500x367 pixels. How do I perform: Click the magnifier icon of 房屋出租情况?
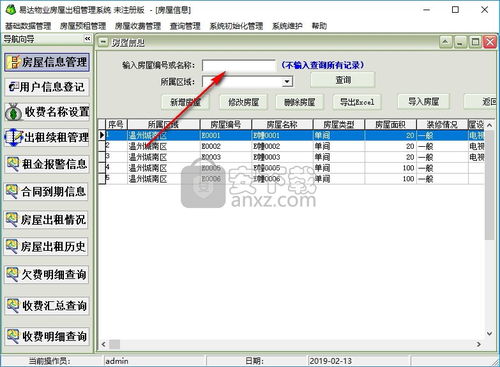(x=12, y=219)
